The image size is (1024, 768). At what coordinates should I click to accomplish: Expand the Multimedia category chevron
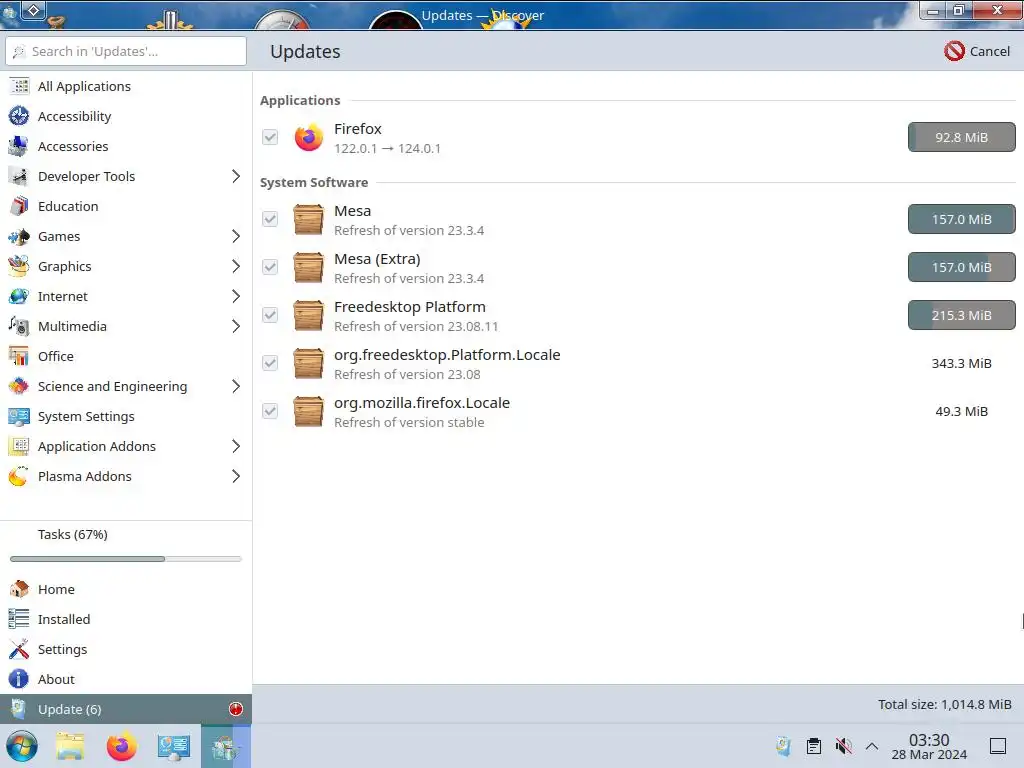[x=236, y=327]
